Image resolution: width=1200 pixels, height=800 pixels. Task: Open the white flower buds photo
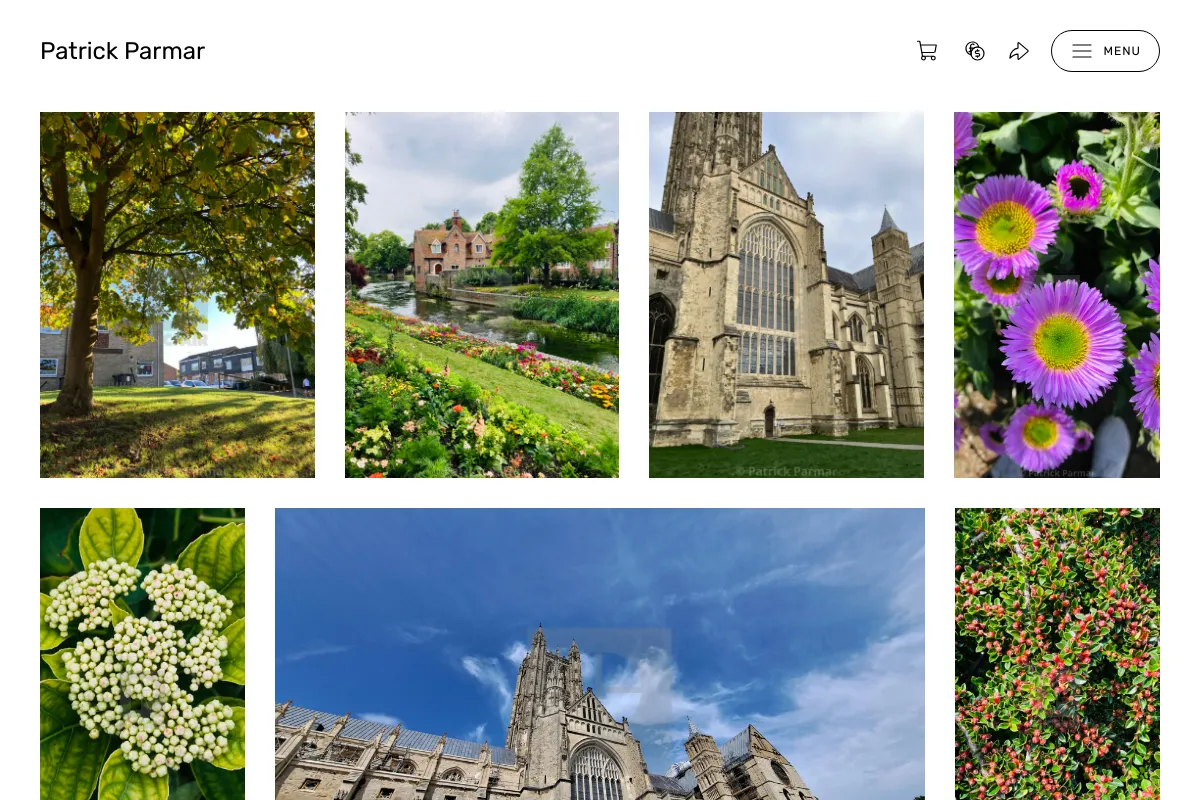pyautogui.click(x=142, y=654)
